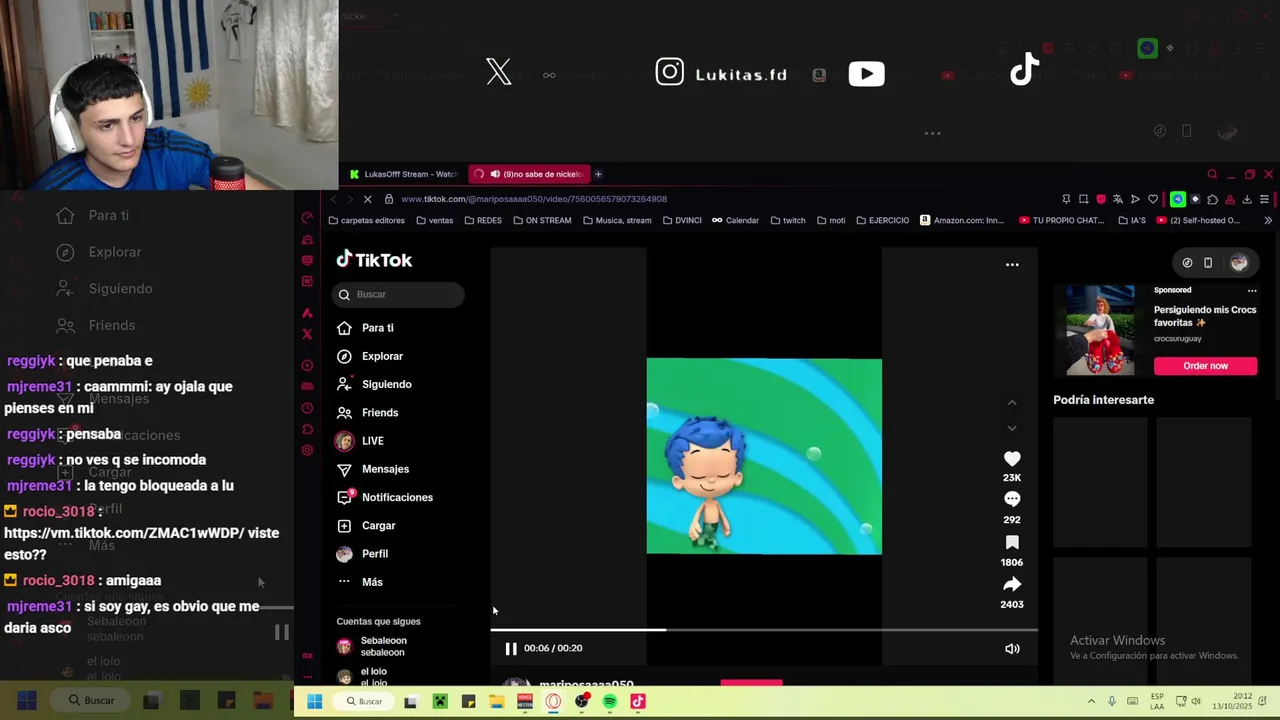Open the extensions puzzle icon
The width and height of the screenshot is (1280, 720).
1213,199
